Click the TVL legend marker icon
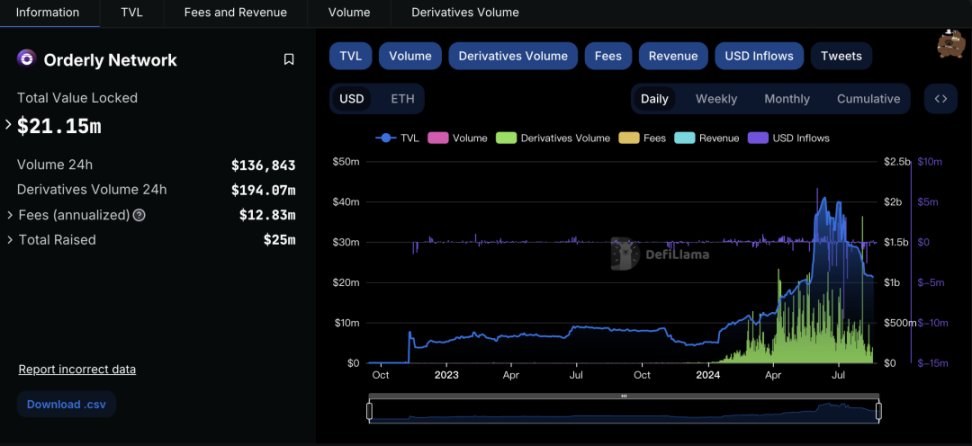Viewport: 972px width, 446px height. tap(386, 138)
